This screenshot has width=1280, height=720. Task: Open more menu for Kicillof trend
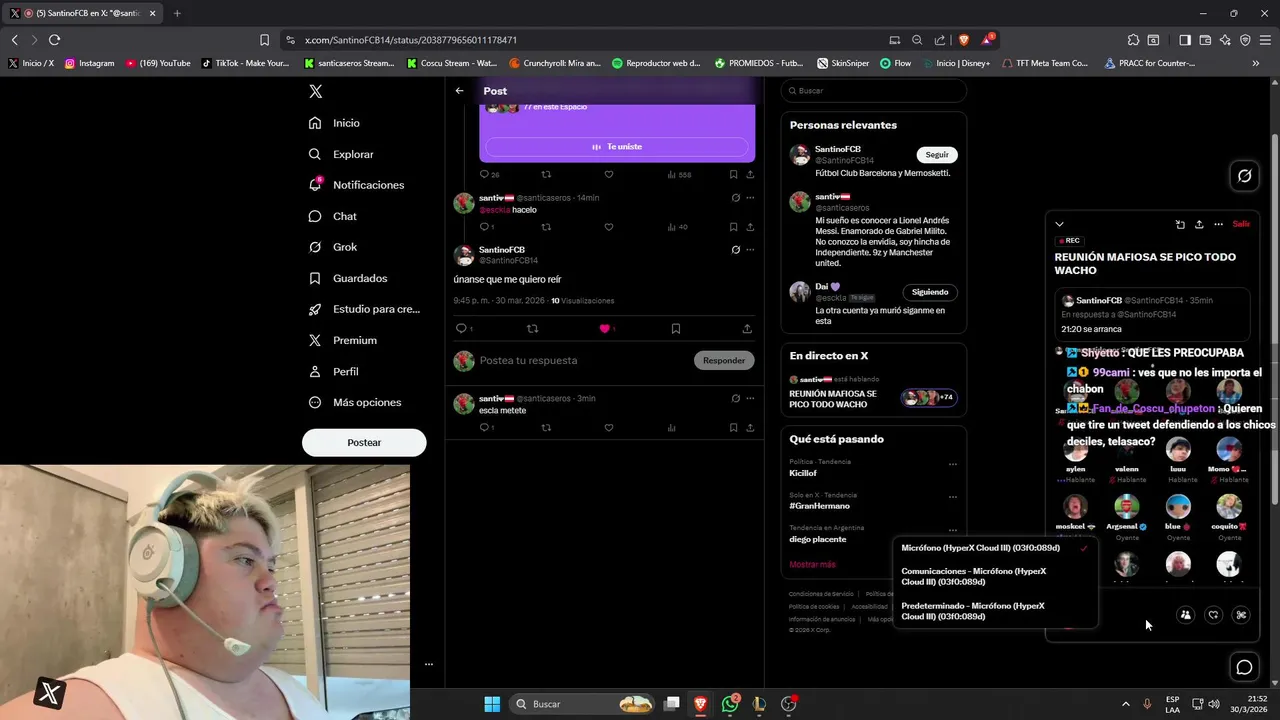pos(952,464)
